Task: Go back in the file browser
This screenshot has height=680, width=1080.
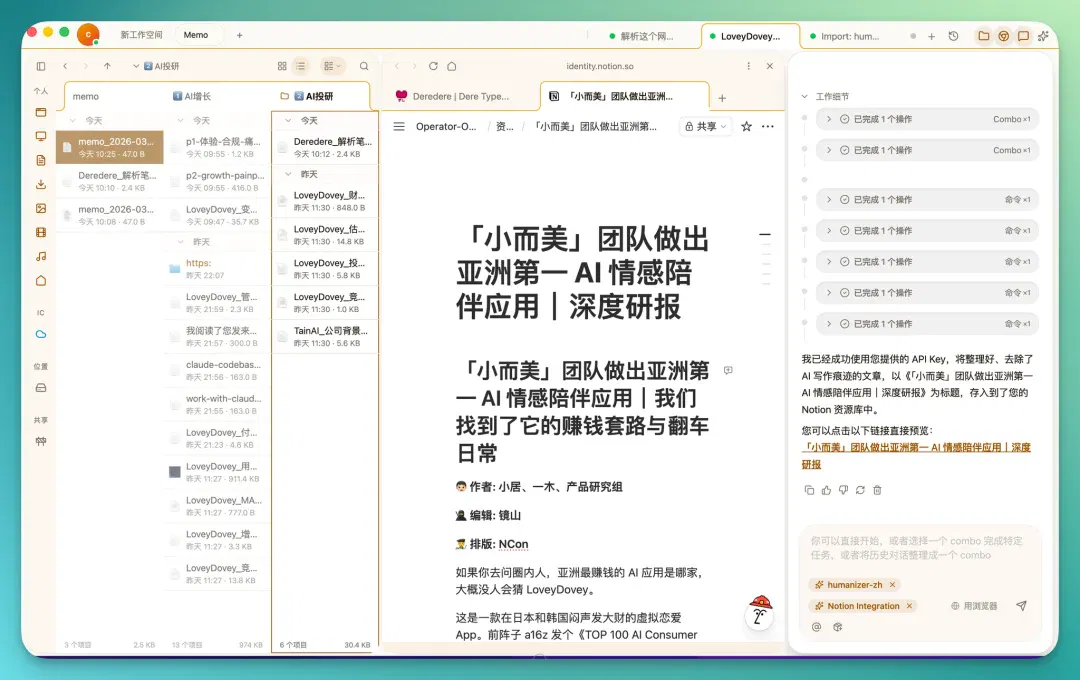Action: (65, 66)
